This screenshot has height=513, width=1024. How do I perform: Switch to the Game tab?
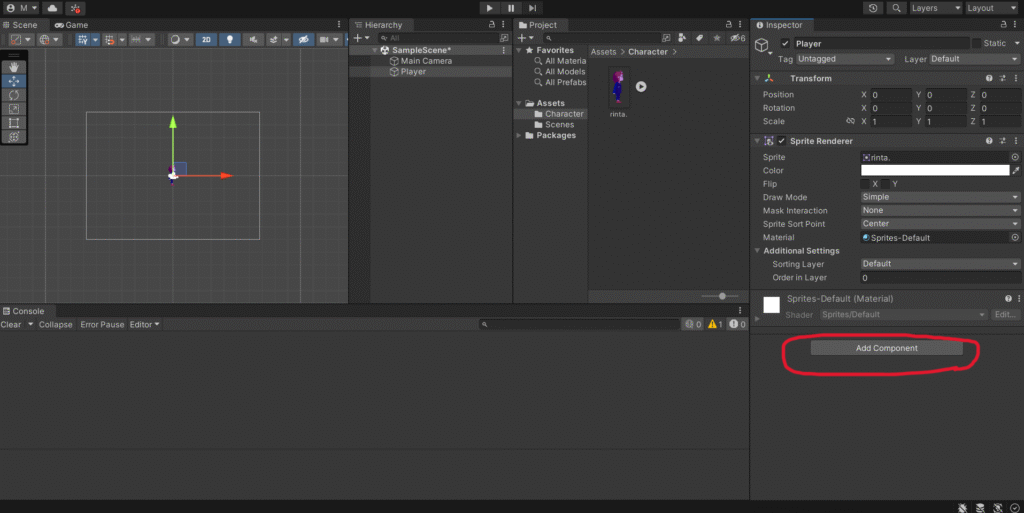pyautogui.click(x=71, y=24)
